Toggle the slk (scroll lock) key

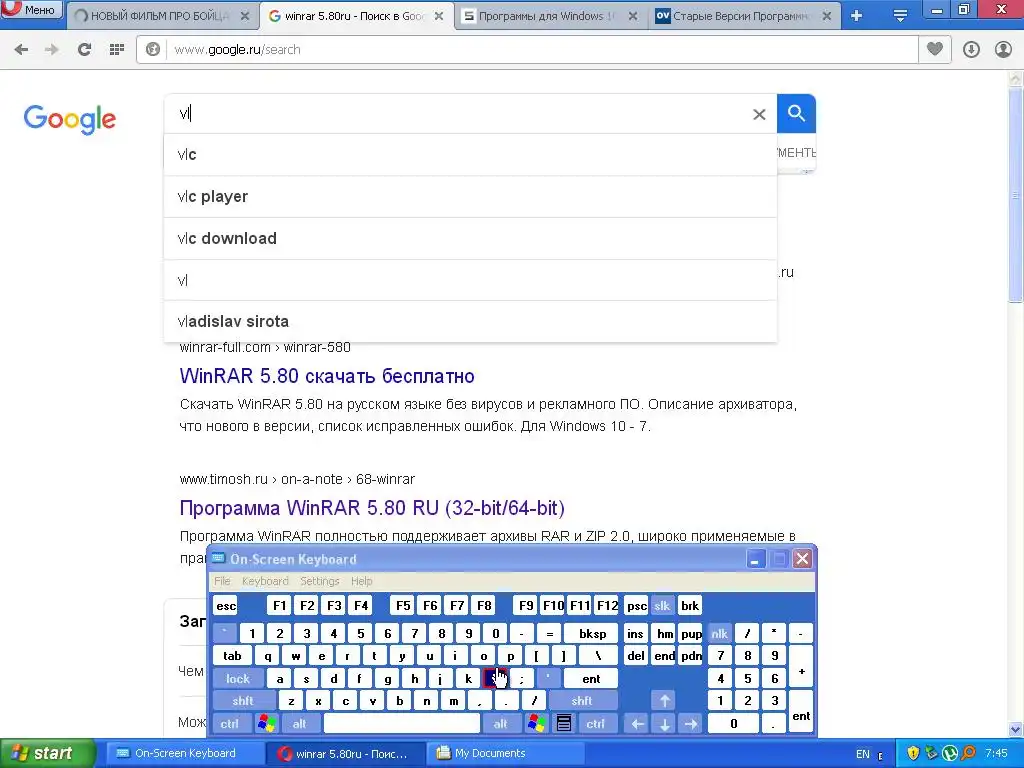662,606
